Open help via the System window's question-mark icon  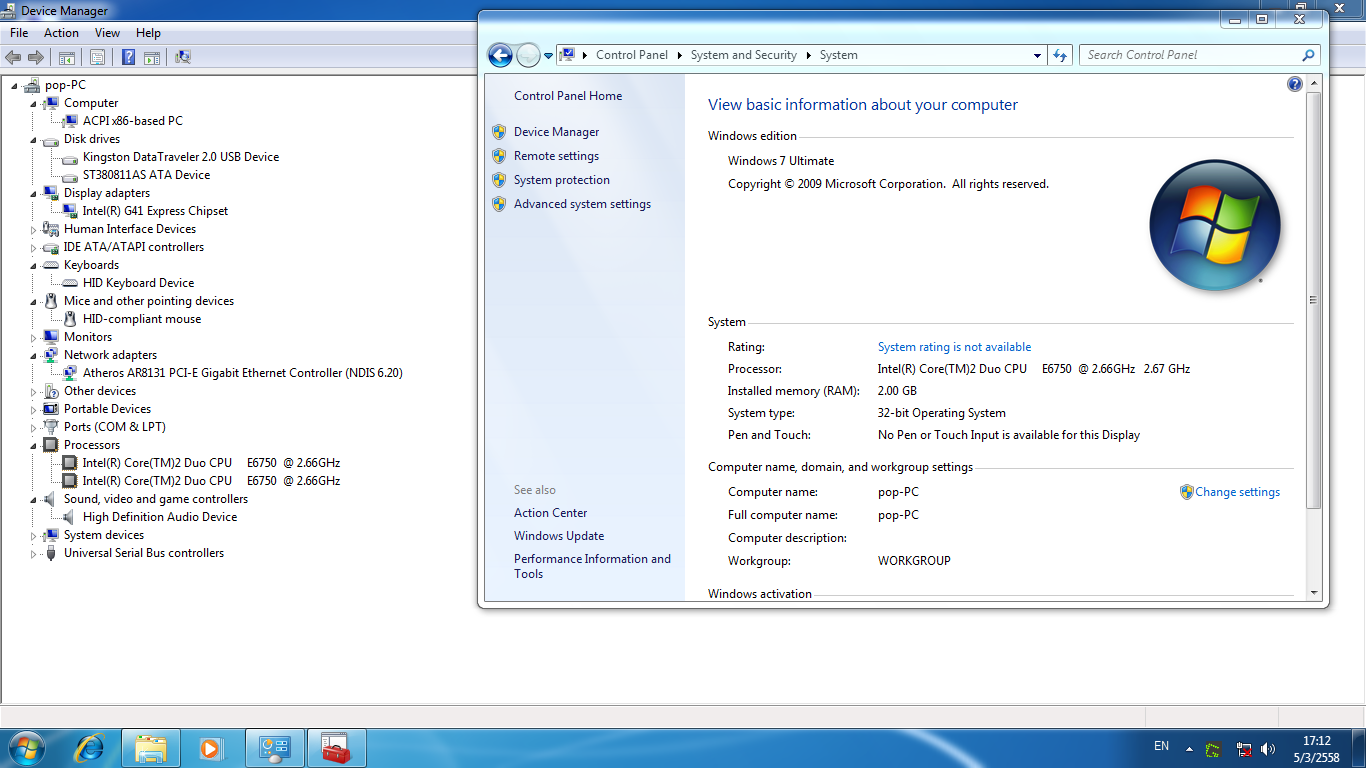click(1295, 84)
